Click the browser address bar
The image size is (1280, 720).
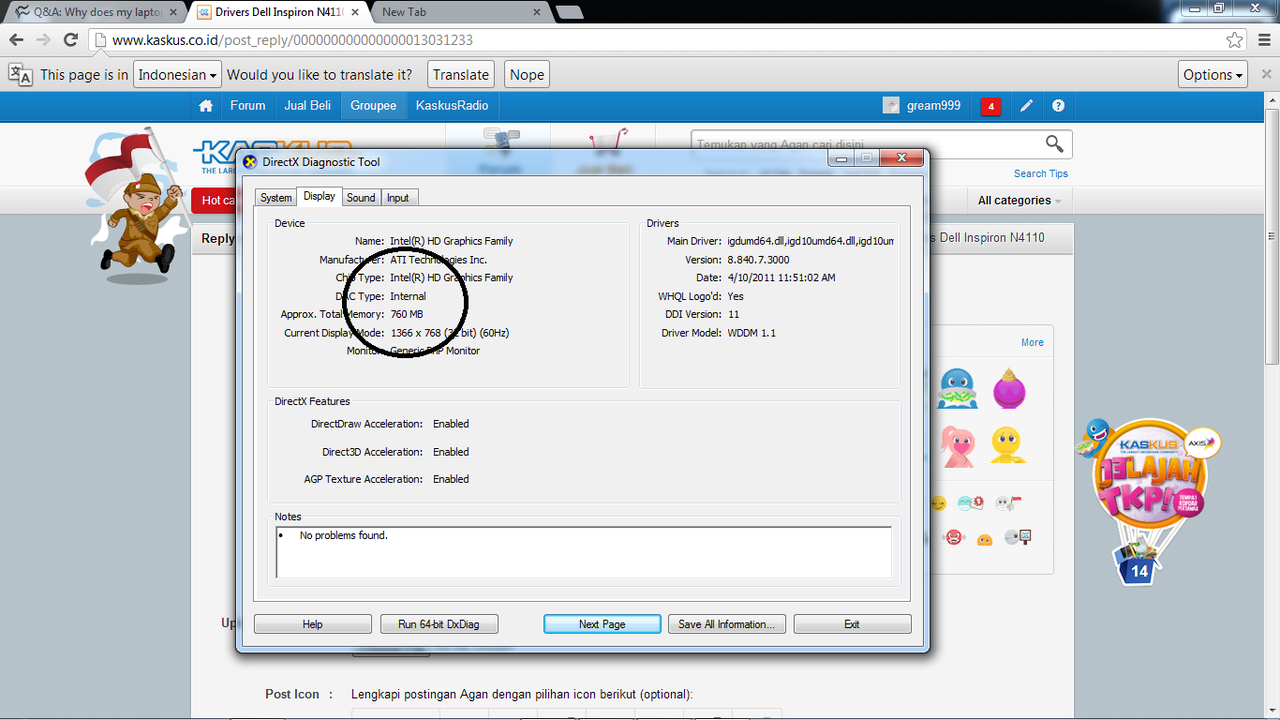tap(660, 40)
